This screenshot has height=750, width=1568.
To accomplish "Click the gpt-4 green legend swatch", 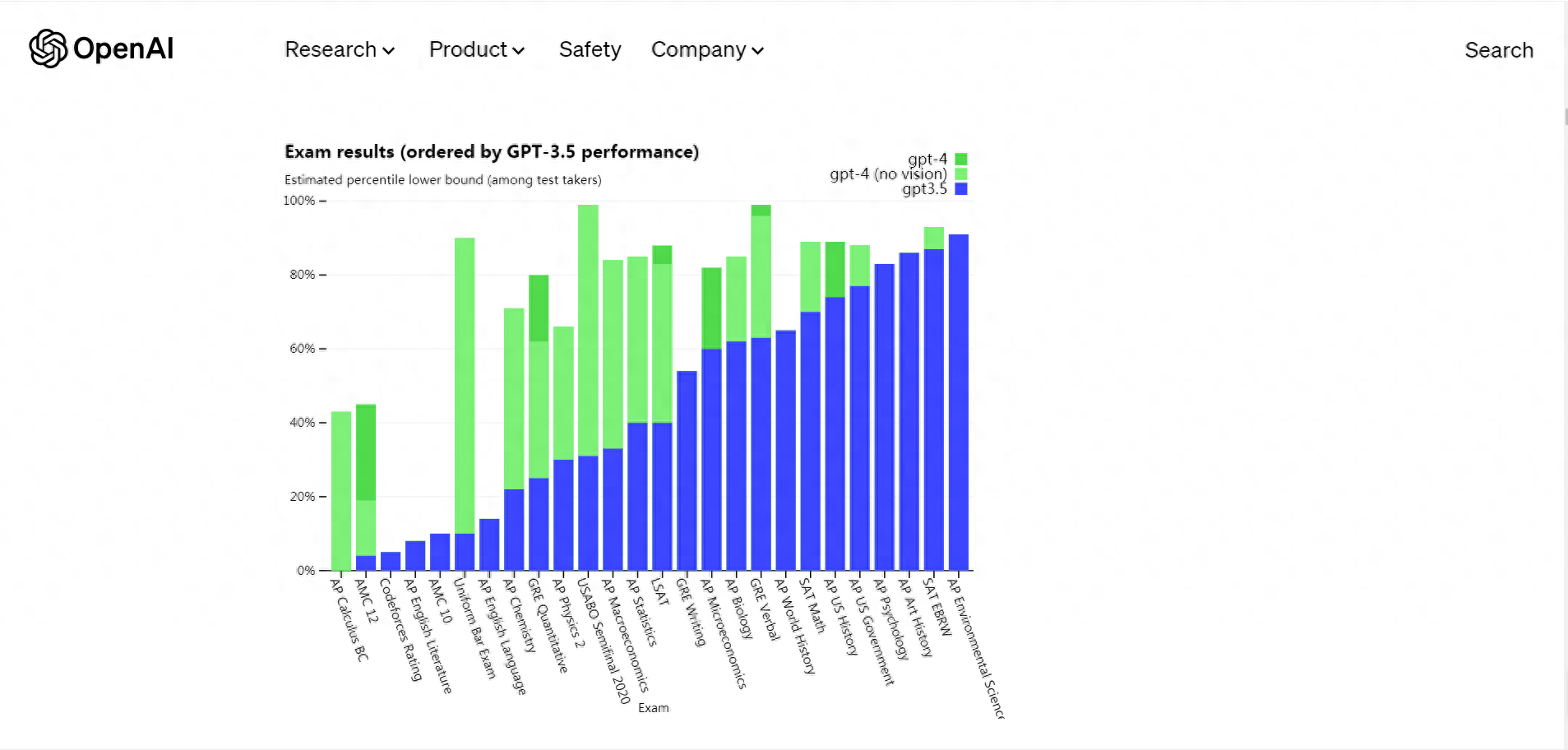I will click(961, 159).
